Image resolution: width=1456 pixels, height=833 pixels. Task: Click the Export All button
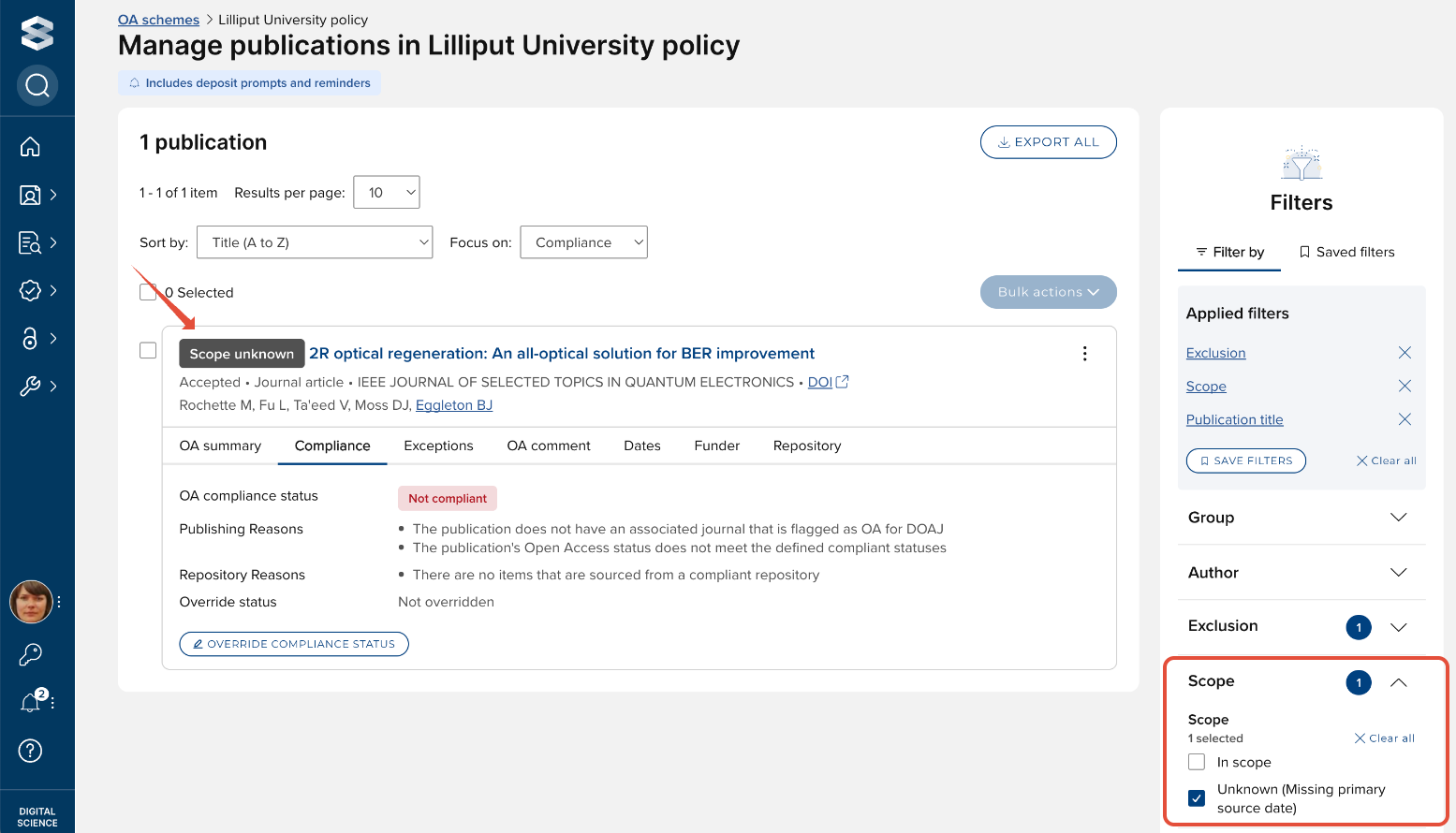1048,142
